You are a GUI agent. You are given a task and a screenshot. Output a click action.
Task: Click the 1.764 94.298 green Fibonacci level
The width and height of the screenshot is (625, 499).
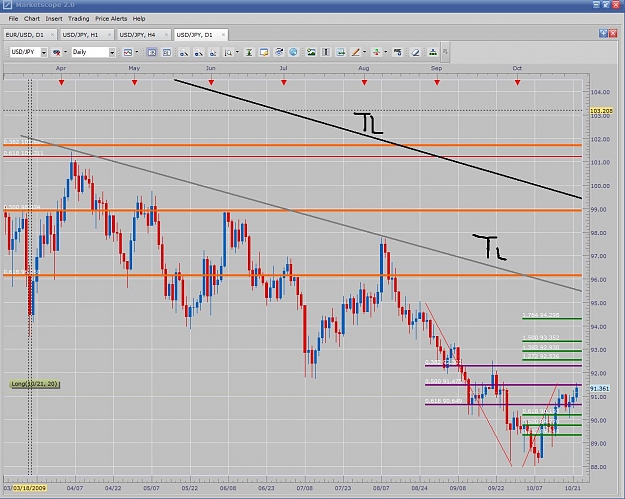tap(552, 316)
